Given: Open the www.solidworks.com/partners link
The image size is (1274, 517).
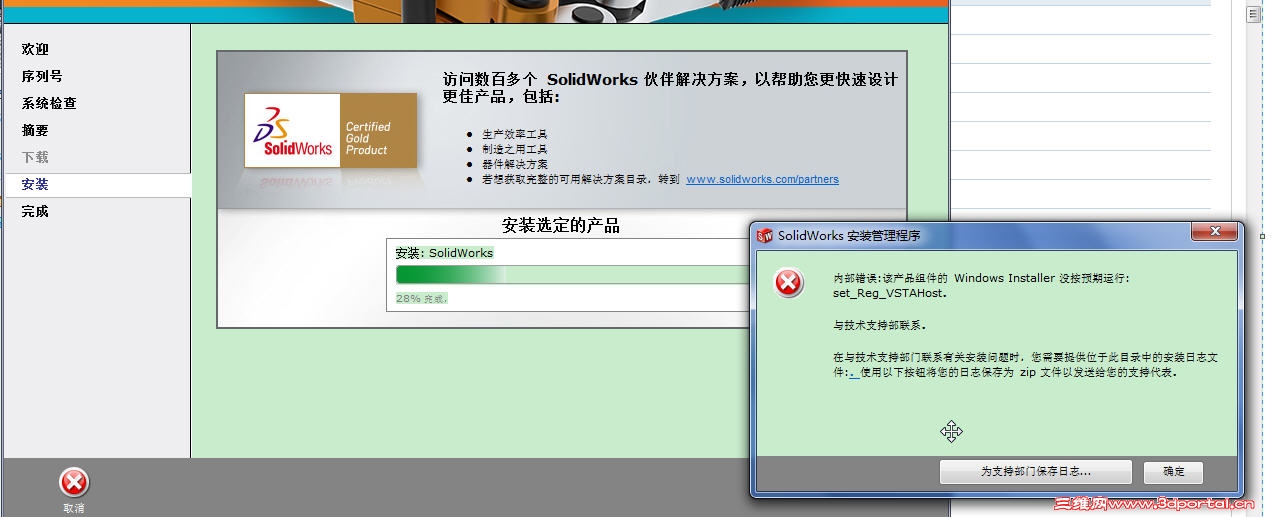Looking at the screenshot, I should [x=762, y=180].
